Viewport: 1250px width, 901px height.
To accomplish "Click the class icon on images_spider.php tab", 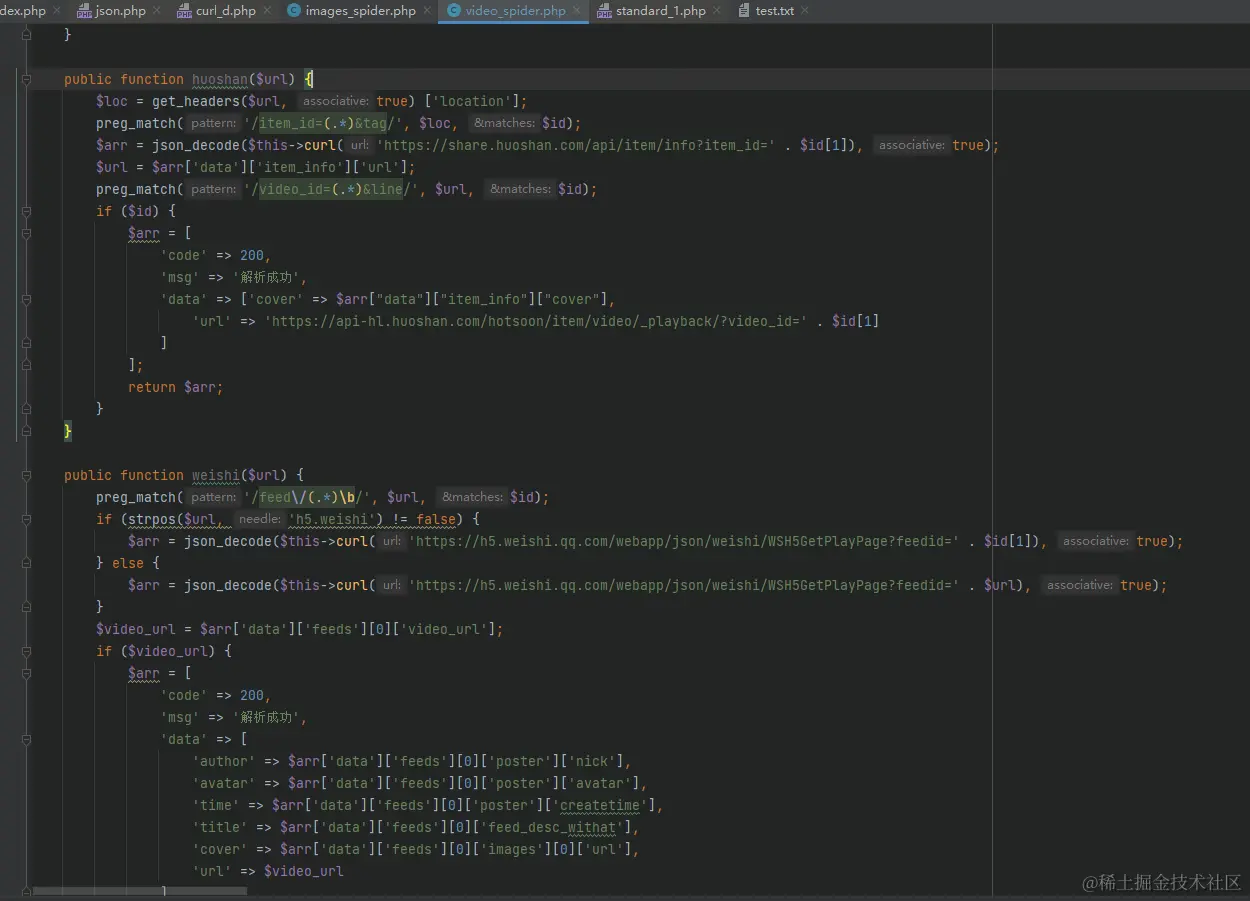I will (294, 11).
